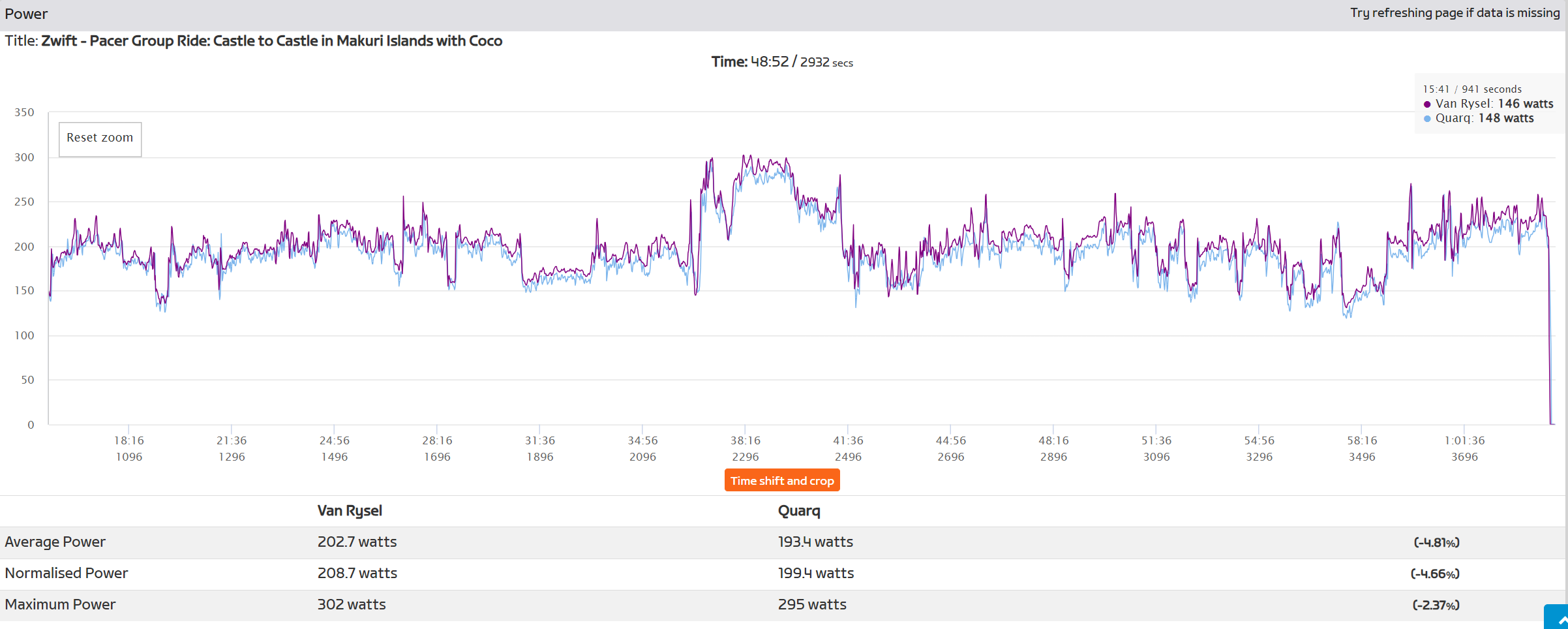Click the 51:36 x-axis tick label
1568x629 pixels.
[1156, 441]
